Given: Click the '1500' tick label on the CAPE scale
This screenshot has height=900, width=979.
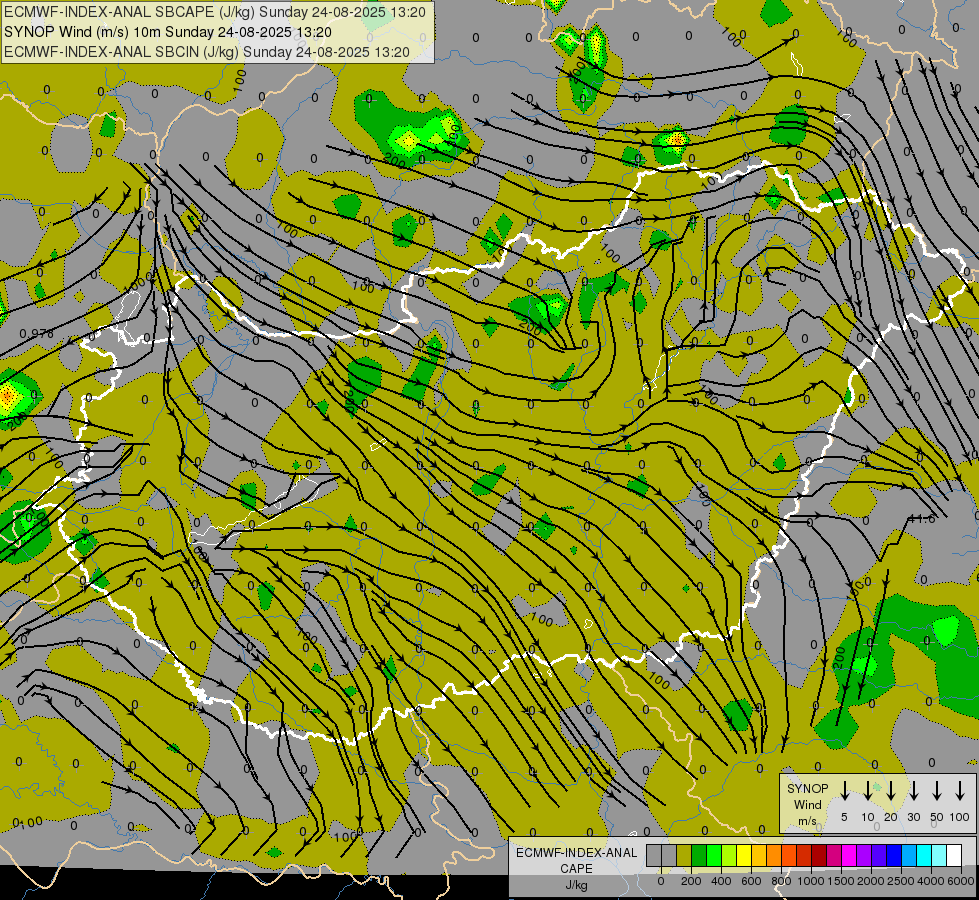Looking at the screenshot, I should [841, 881].
